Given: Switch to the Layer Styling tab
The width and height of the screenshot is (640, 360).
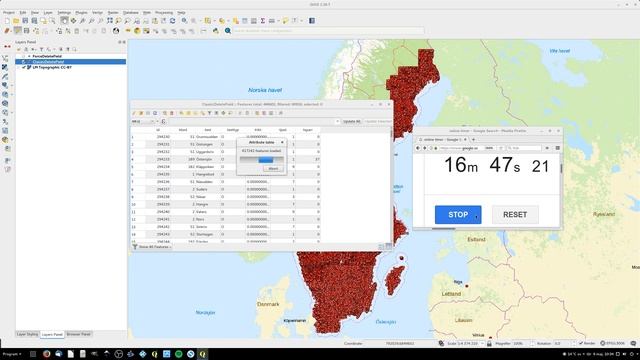Looking at the screenshot, I should coord(27,334).
